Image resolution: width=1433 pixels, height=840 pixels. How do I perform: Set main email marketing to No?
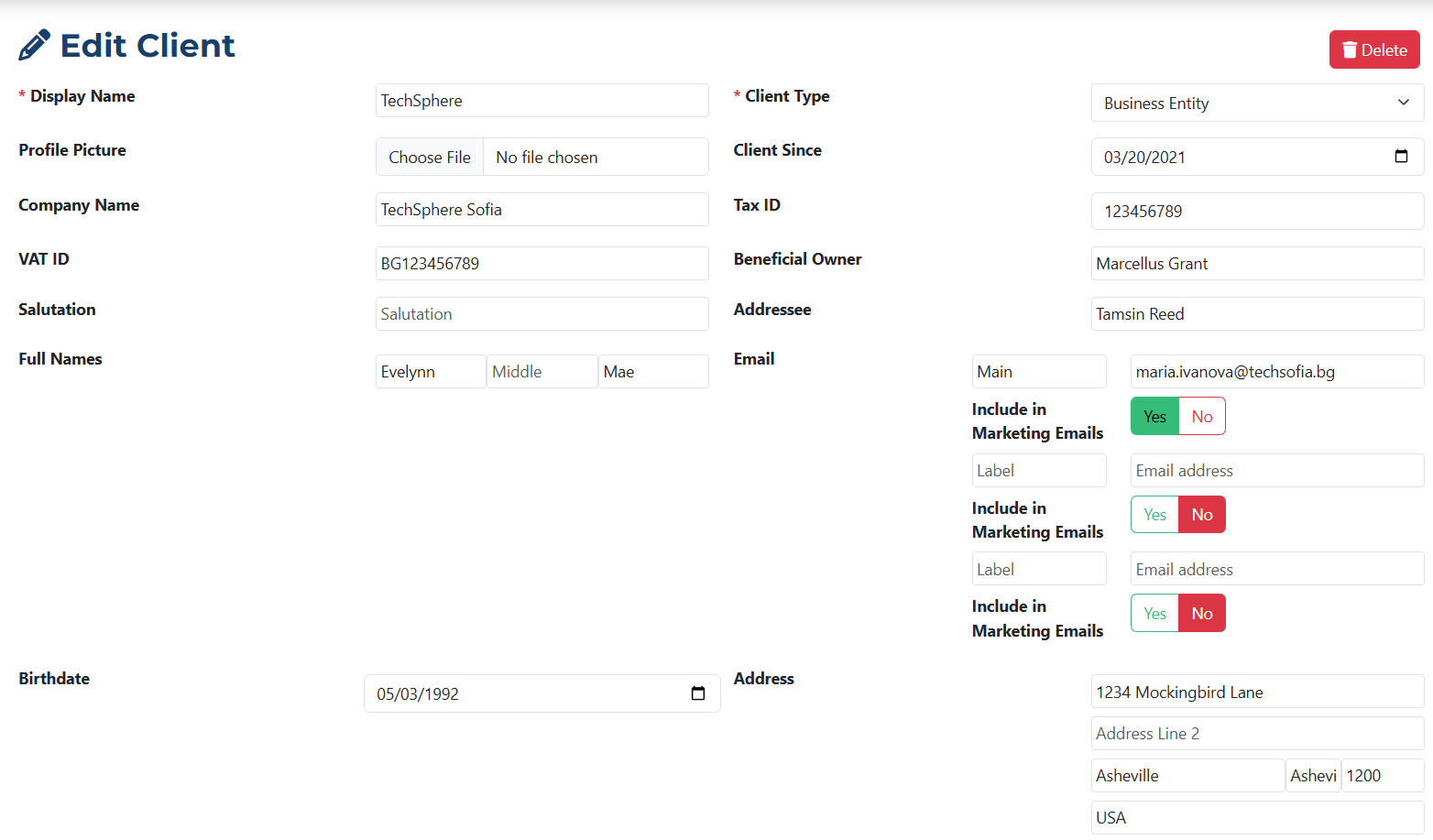1201,417
